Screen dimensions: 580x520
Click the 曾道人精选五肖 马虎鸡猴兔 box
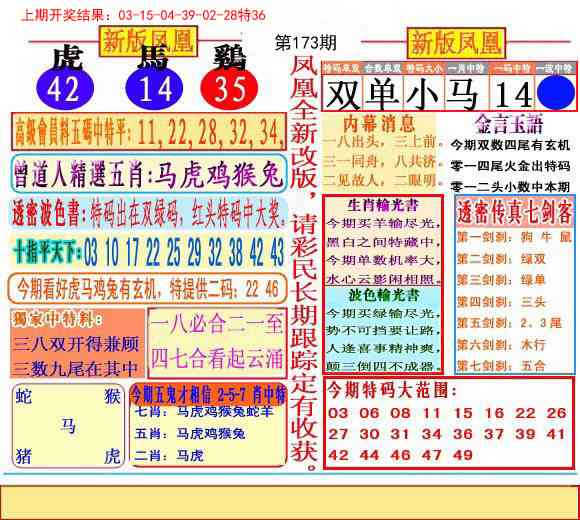(149, 174)
